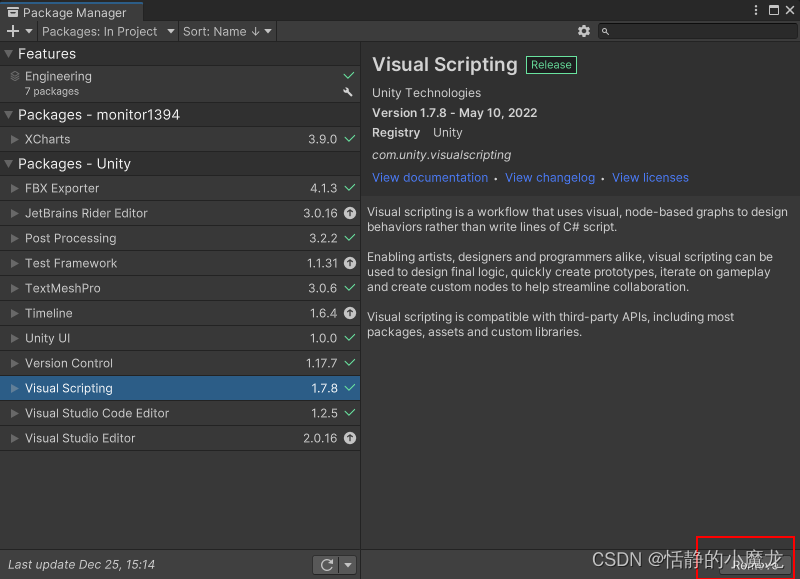The image size is (800, 579).
Task: Collapse Packages - Unity section
Action: (9, 164)
